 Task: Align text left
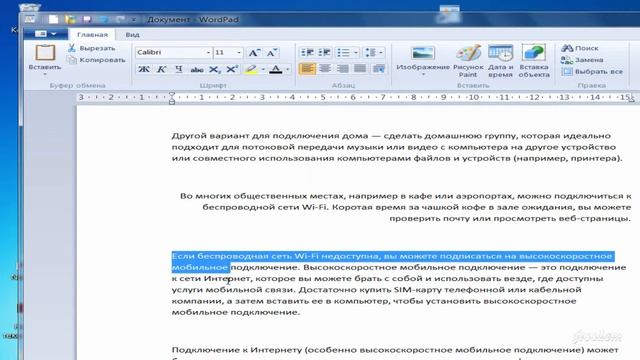tap(307, 69)
